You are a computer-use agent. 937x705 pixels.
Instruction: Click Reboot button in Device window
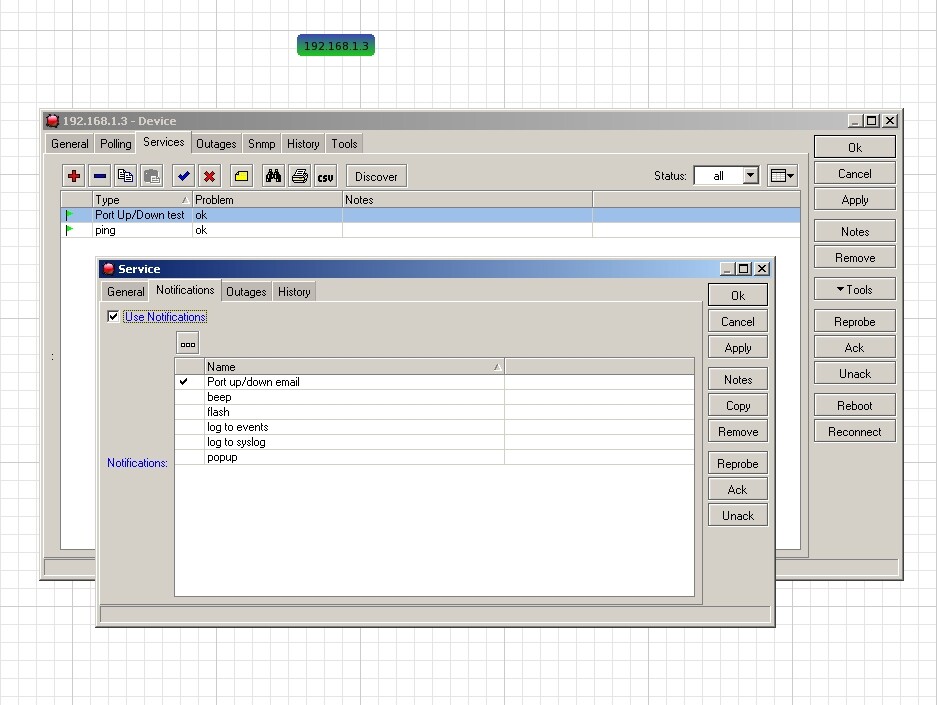[855, 406]
